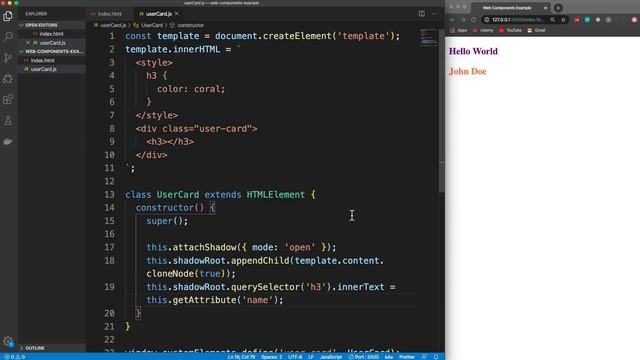Go forward in the Chrome browser

pyautogui.click(x=463, y=20)
